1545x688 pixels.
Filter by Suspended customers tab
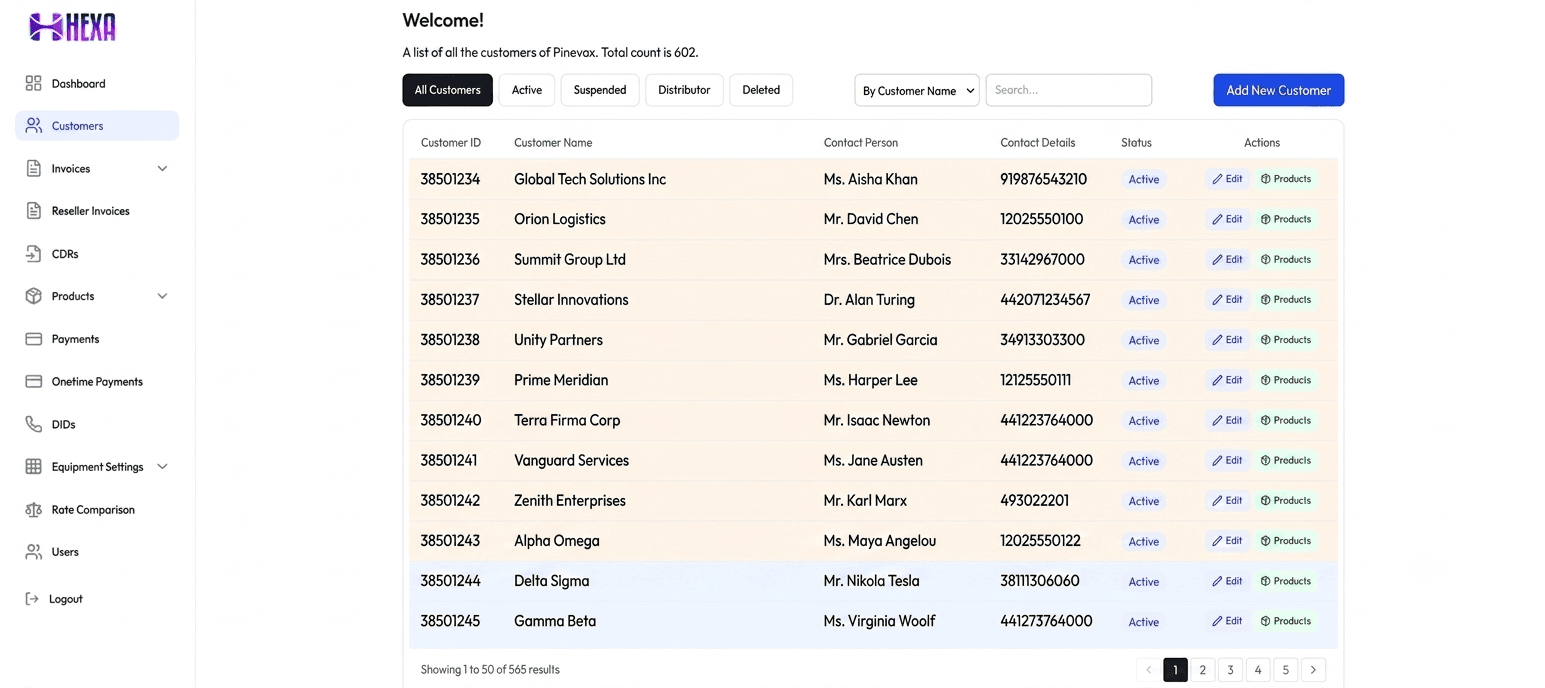point(600,90)
